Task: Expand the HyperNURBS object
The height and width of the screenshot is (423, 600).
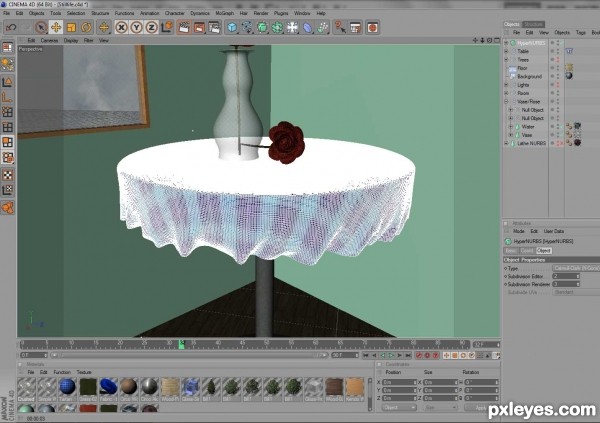Action: click(506, 43)
